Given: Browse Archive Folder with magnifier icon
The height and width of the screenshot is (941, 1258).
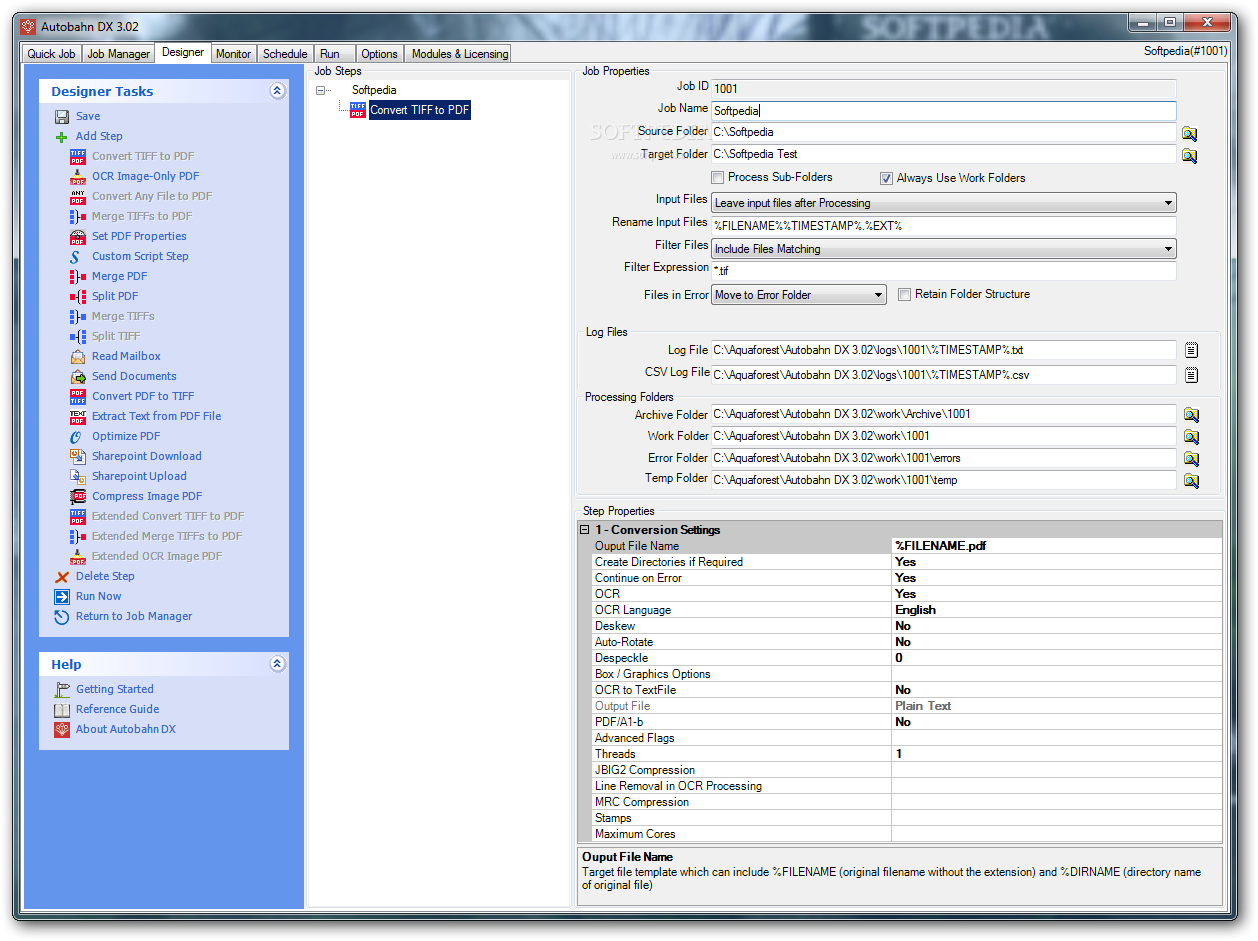Looking at the screenshot, I should 1191,414.
